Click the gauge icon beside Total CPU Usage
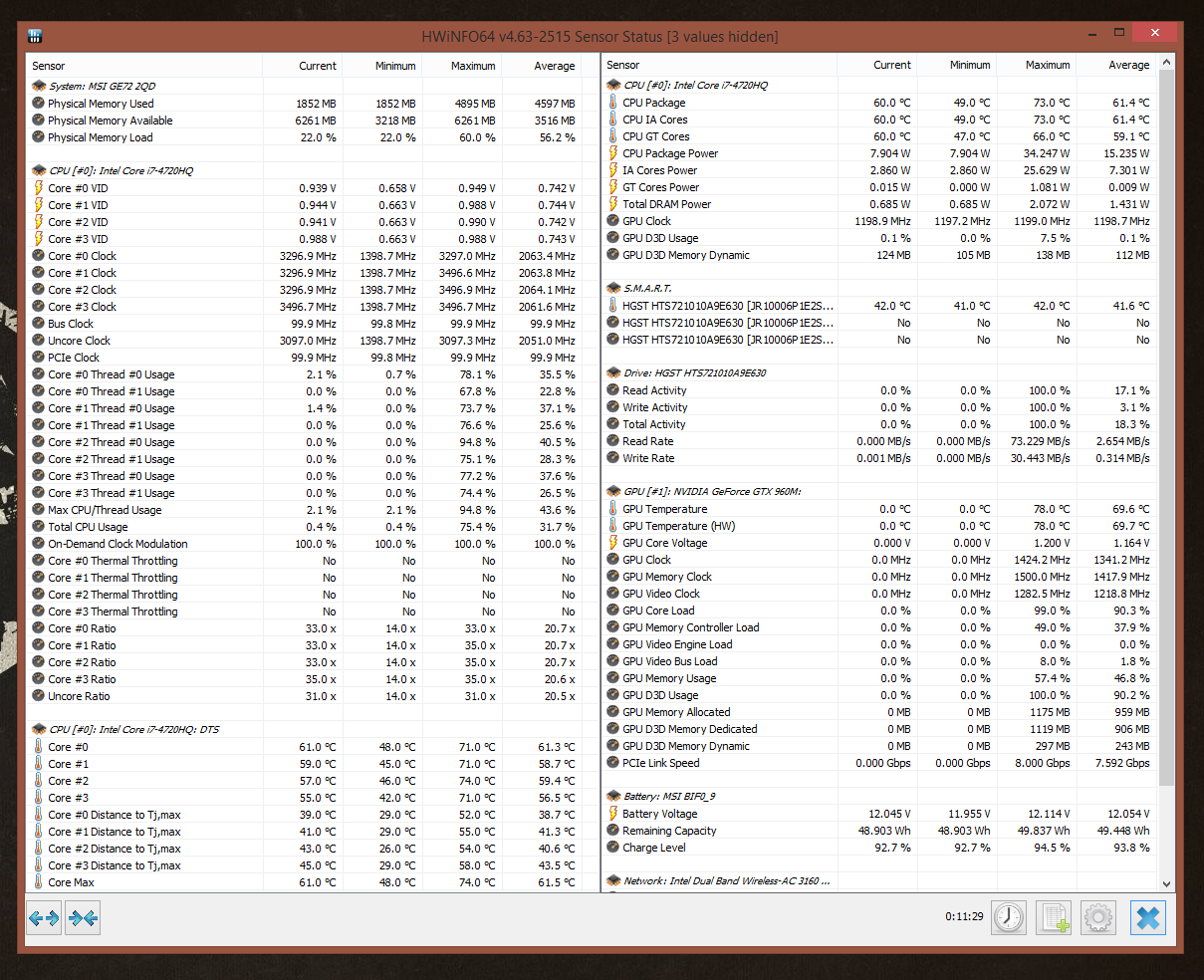Viewport: 1204px width, 980px height. 39,527
